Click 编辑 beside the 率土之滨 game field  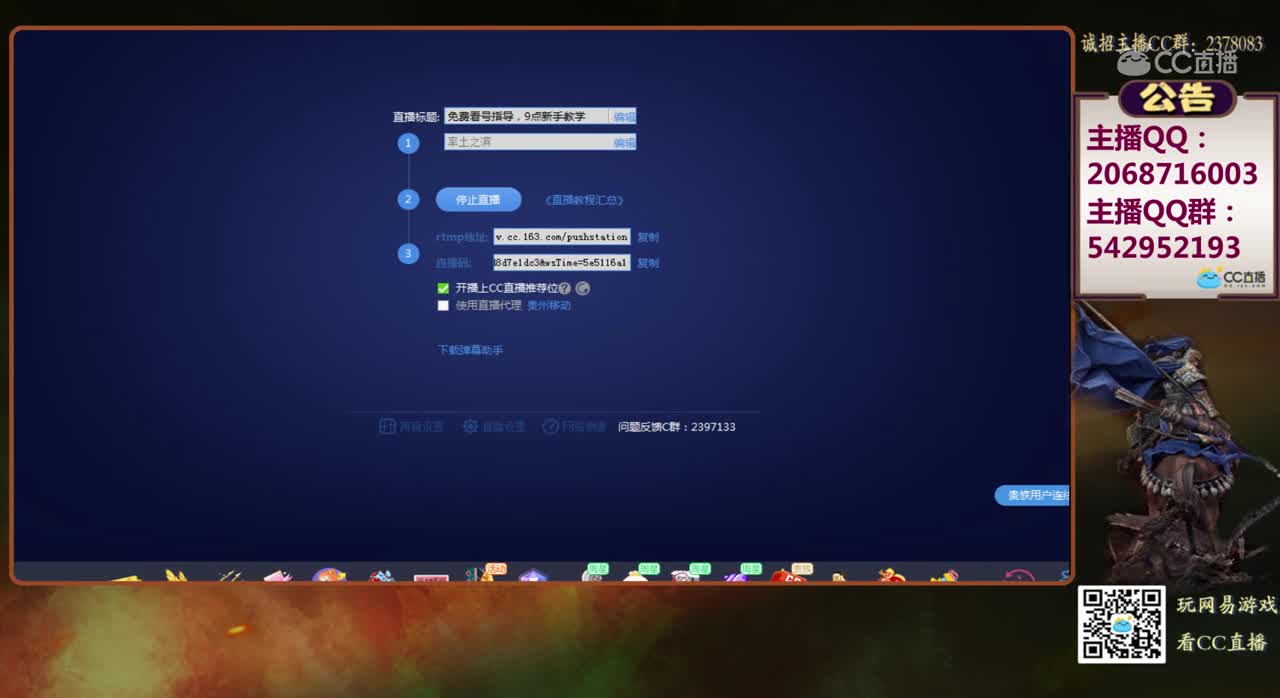[x=624, y=142]
